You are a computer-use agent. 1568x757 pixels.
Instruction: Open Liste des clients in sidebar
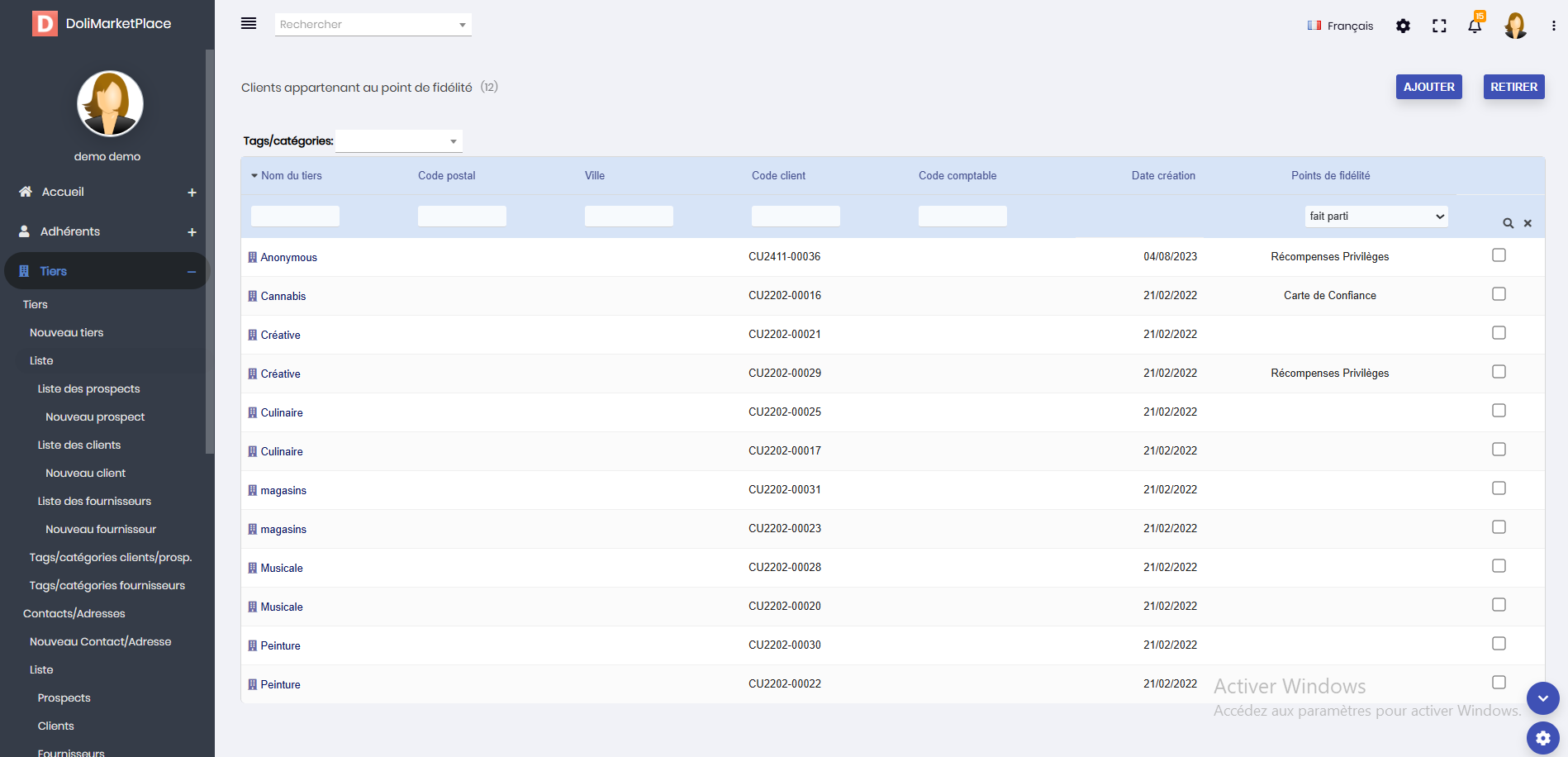(79, 445)
